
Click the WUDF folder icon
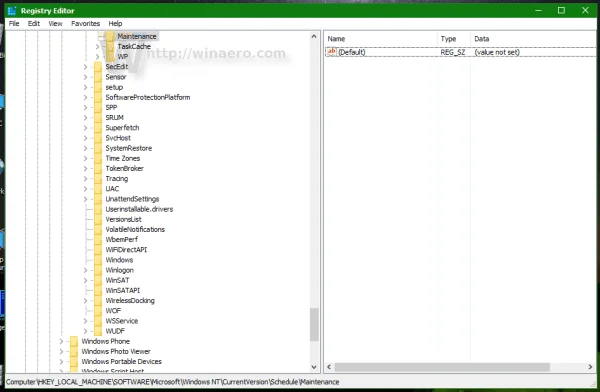(98, 331)
